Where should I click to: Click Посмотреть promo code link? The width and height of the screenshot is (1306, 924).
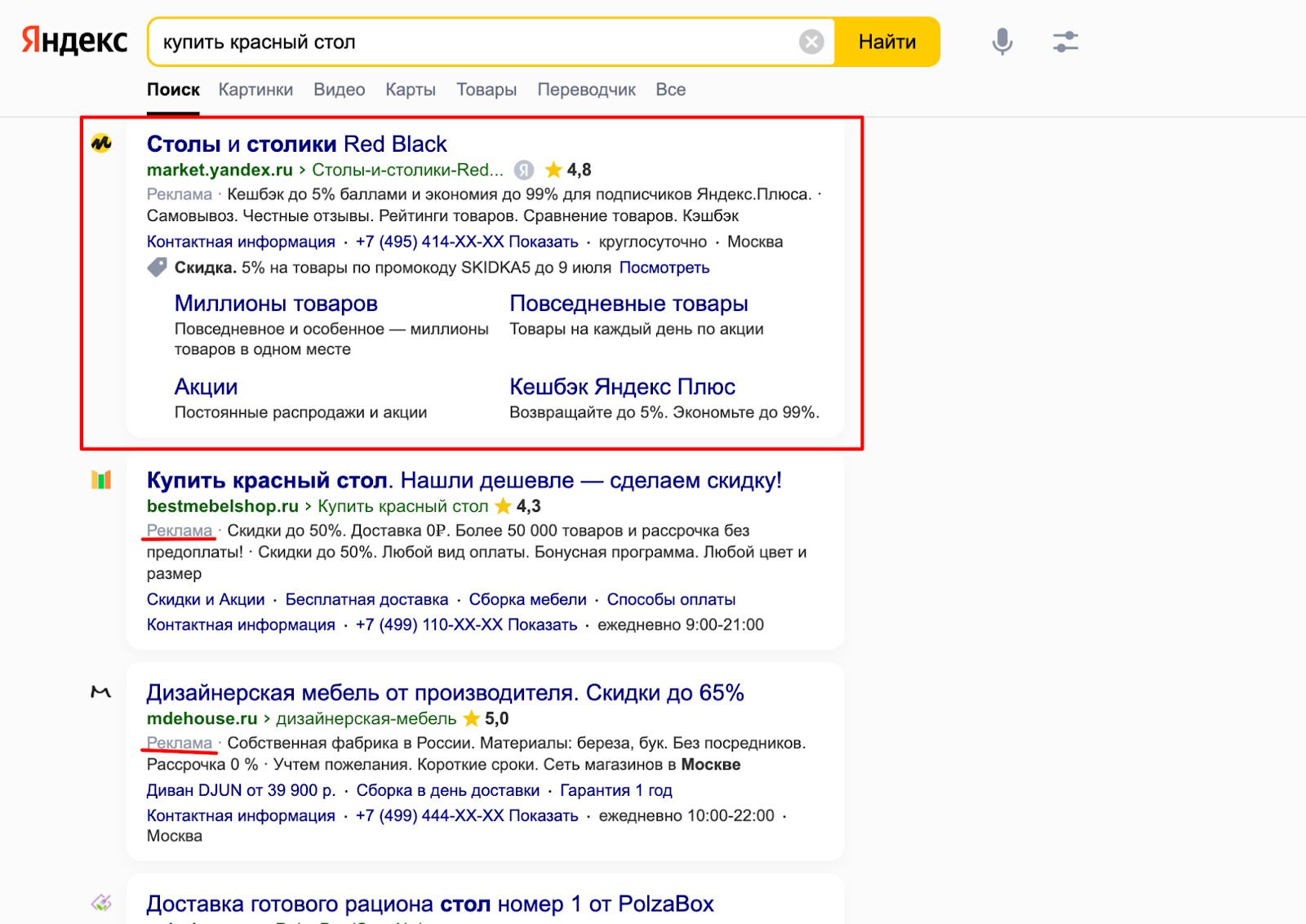pyautogui.click(x=664, y=268)
